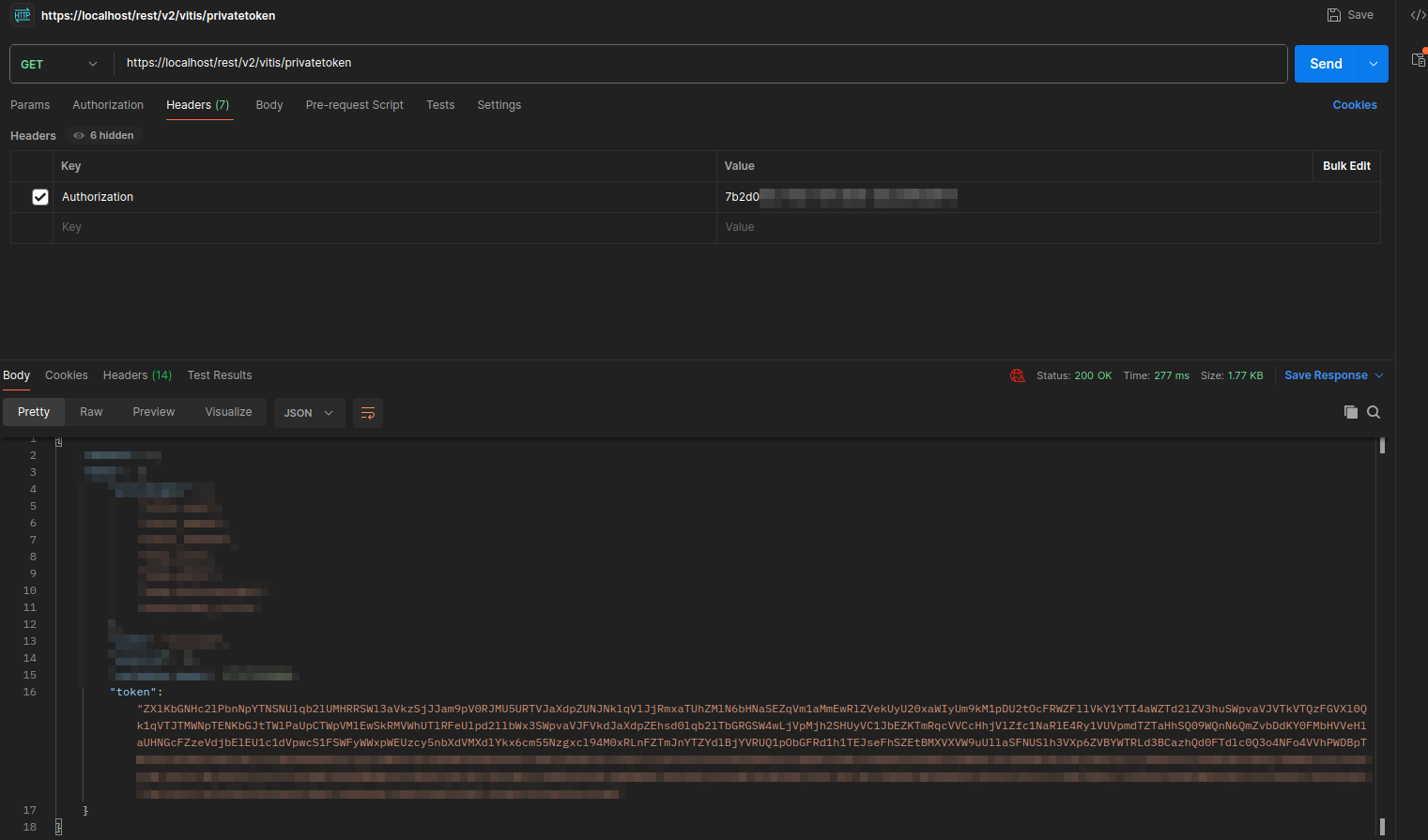This screenshot has height=840, width=1428.
Task: Open the request Settings tab
Action: pyautogui.click(x=499, y=105)
